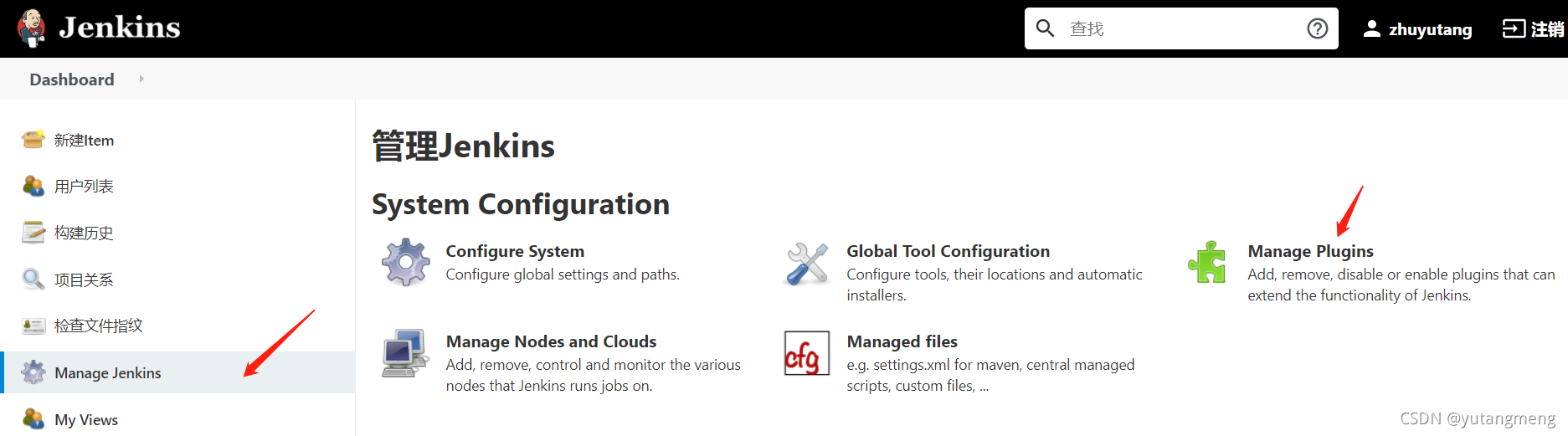
Task: Click the green puzzle Manage Plugins icon
Action: coord(1207,262)
